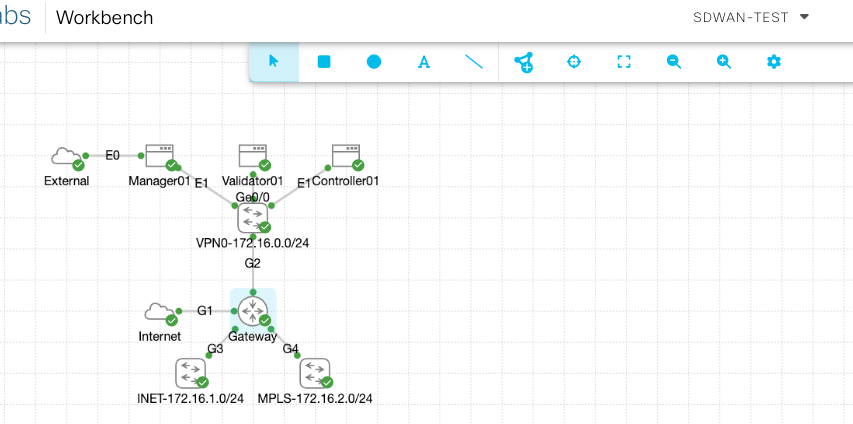This screenshot has width=853, height=424.
Task: Select the text annotation tool
Action: pos(424,62)
